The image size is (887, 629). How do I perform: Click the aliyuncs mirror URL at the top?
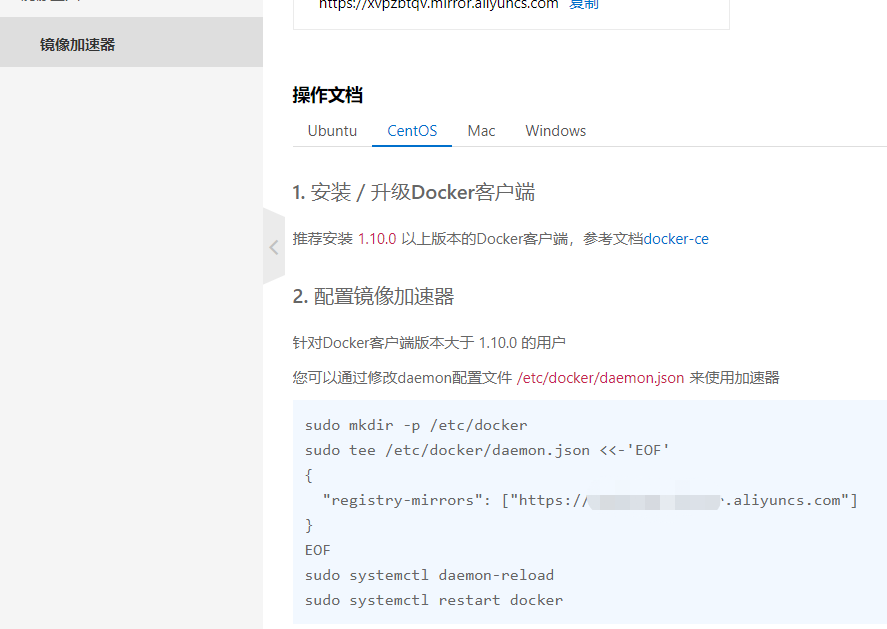click(x=438, y=4)
